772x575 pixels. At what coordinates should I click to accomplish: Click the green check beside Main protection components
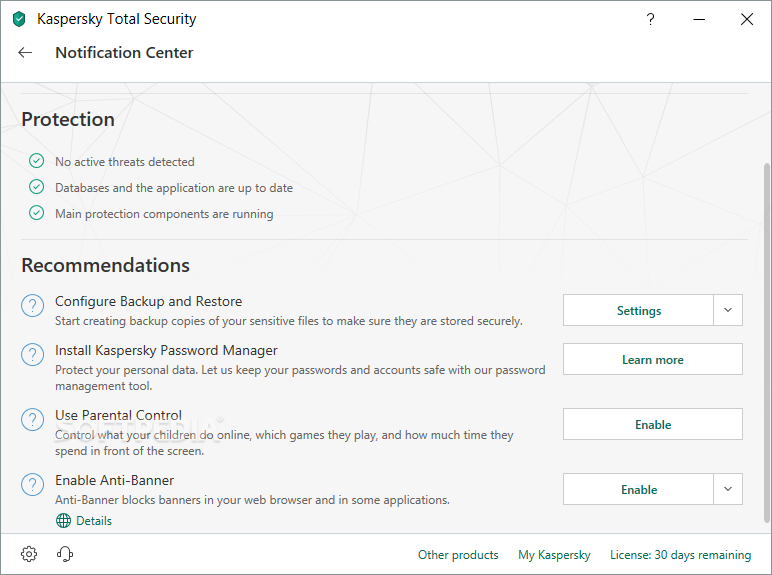pyautogui.click(x=36, y=213)
